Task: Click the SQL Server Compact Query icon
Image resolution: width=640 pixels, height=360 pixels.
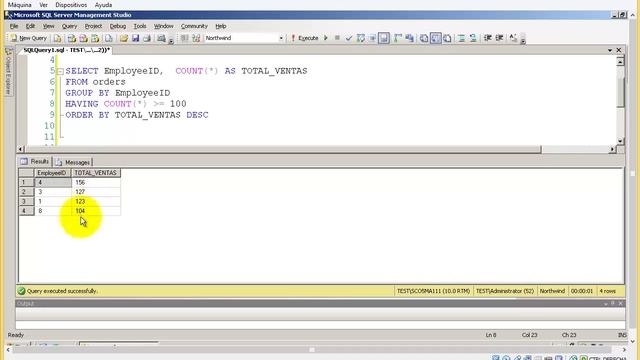Action: pyautogui.click(x=109, y=38)
